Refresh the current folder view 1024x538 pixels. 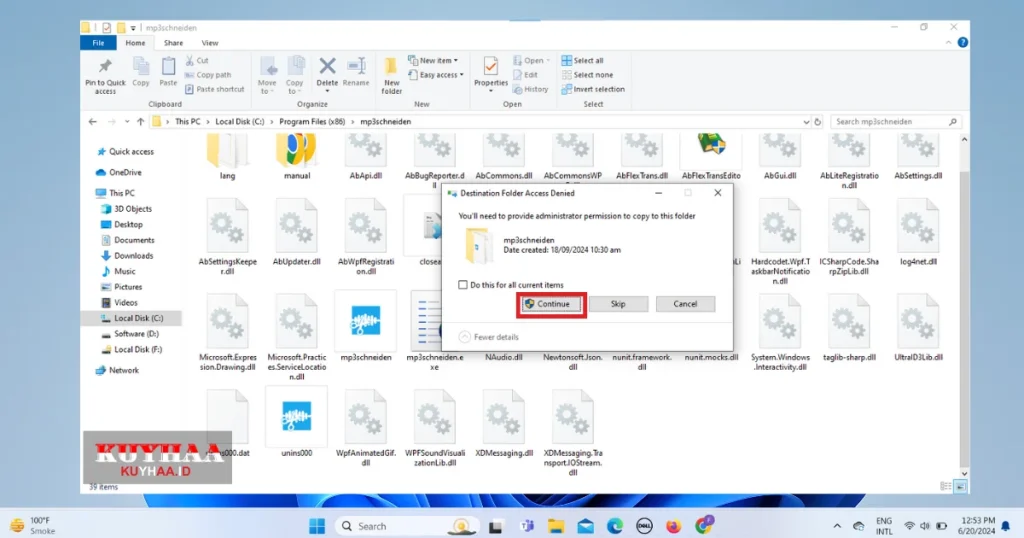[817, 122]
